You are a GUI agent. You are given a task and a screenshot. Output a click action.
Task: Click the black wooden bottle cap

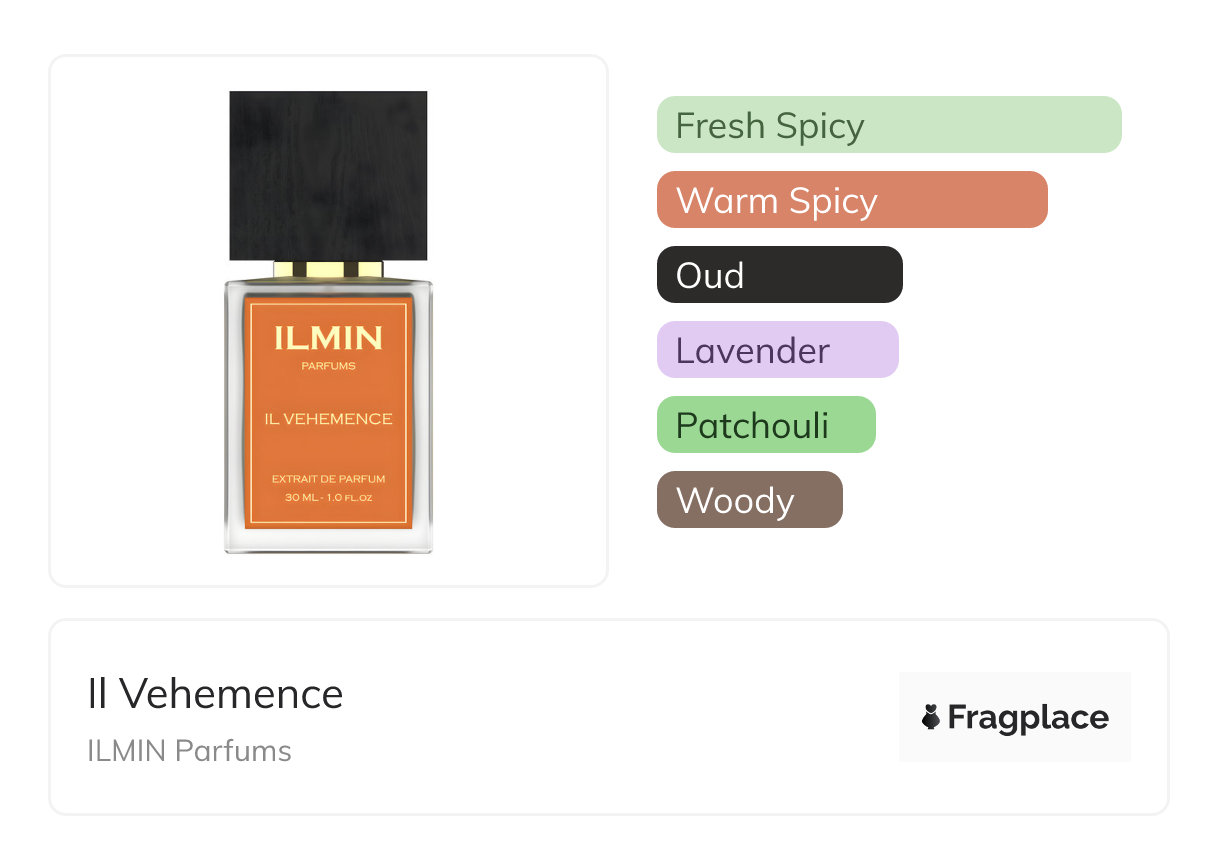coord(328,175)
